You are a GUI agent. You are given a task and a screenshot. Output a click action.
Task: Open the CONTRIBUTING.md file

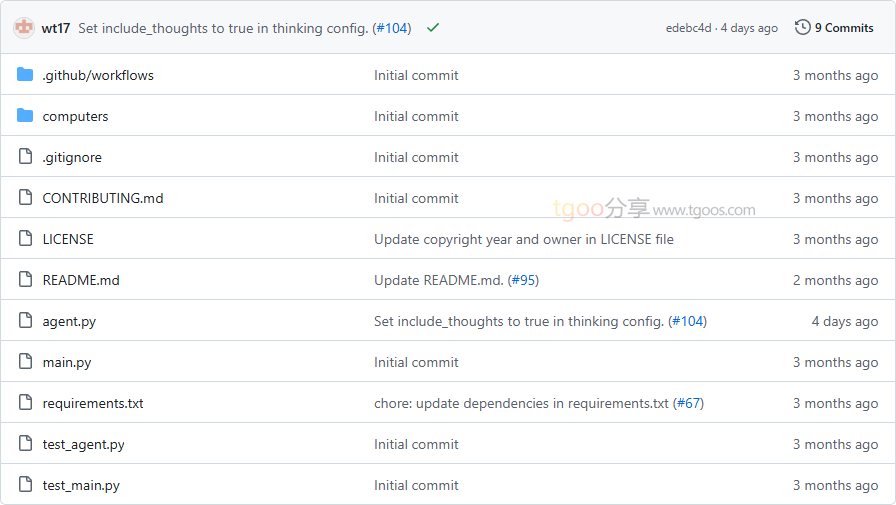[103, 198]
